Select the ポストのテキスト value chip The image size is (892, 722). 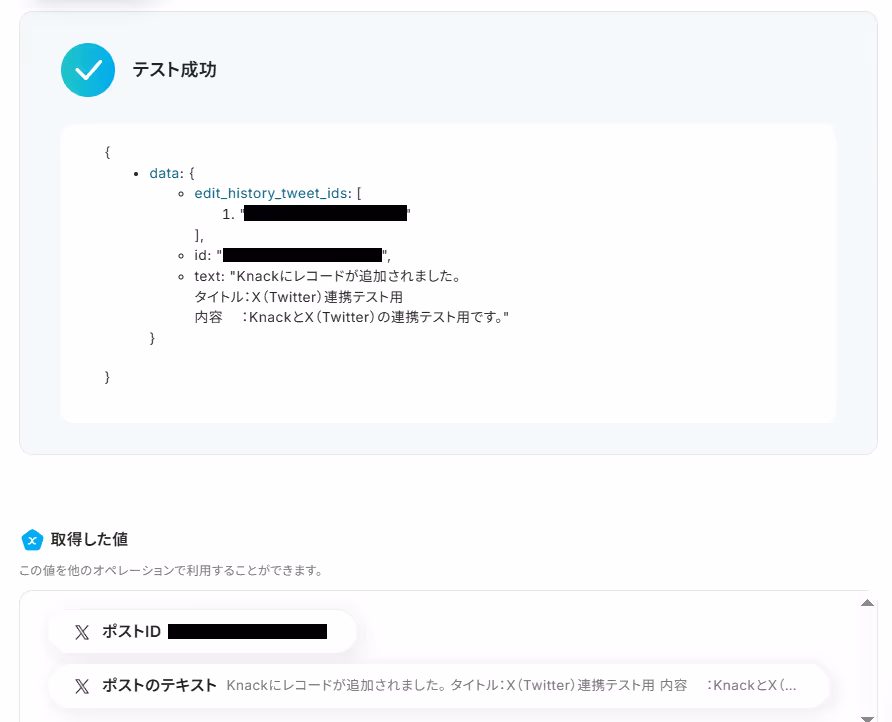tap(439, 686)
